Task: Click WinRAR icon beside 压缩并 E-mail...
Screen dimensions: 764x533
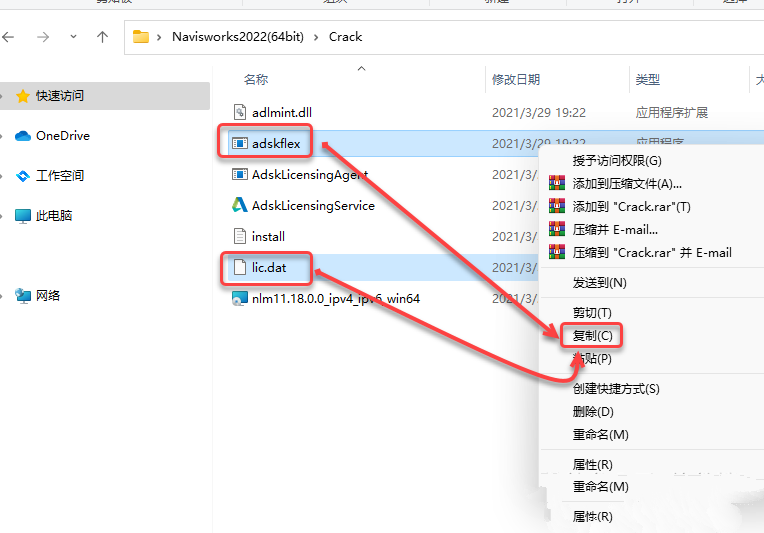Action: click(557, 228)
